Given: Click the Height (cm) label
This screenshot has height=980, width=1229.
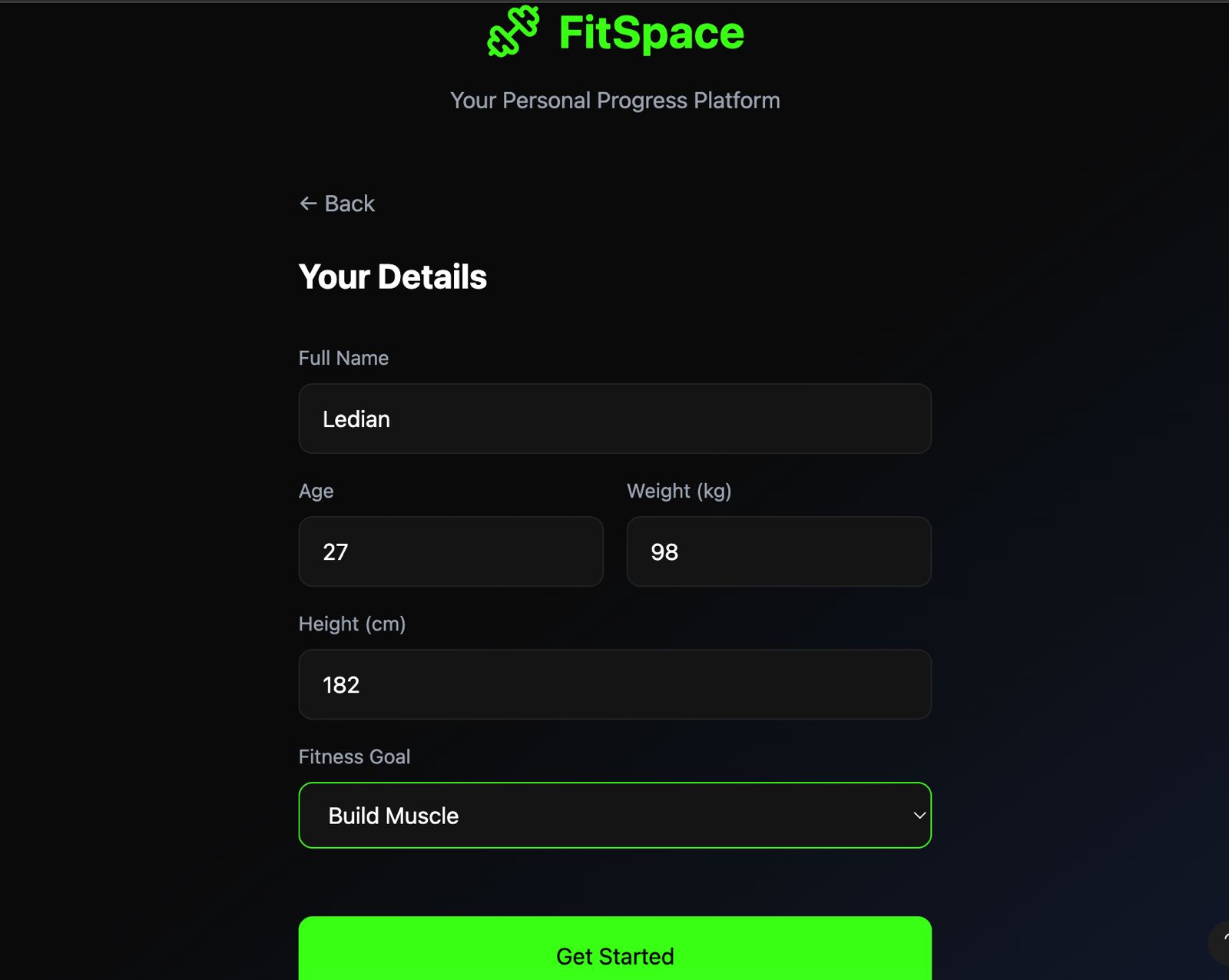Looking at the screenshot, I should 352,624.
